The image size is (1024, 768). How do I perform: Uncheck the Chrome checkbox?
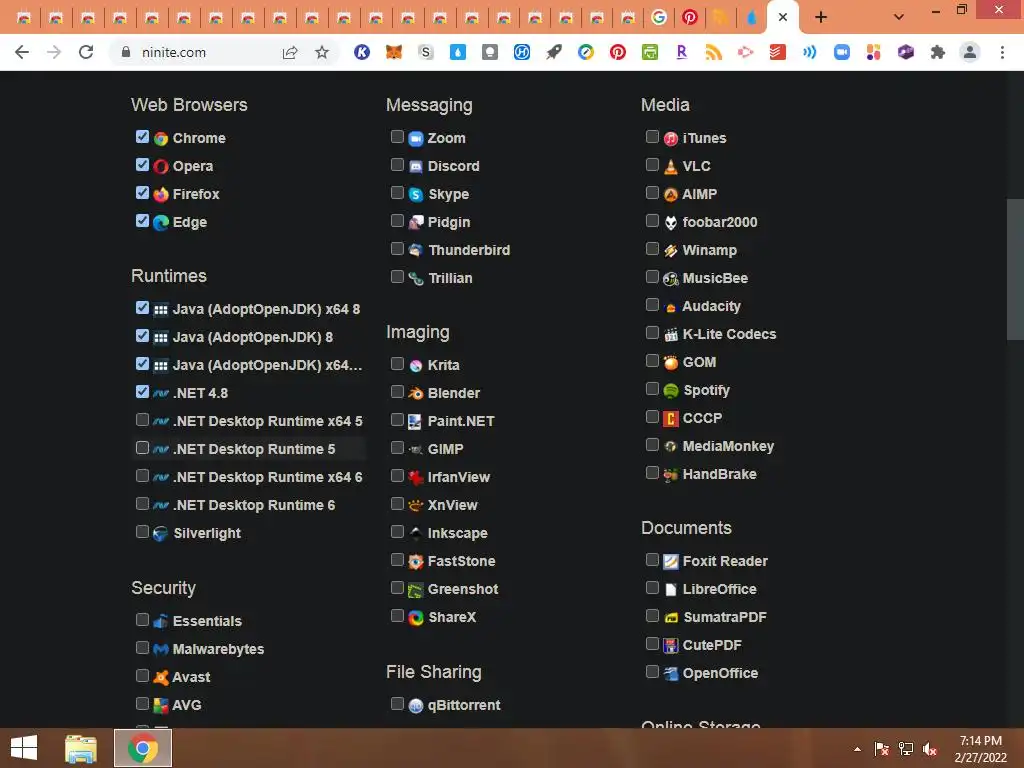pyautogui.click(x=142, y=136)
